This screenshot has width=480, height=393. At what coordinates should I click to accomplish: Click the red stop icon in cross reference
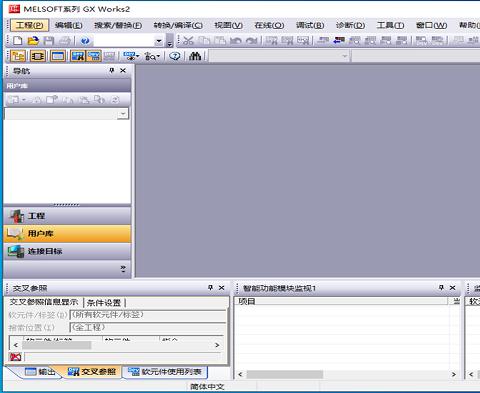15,357
